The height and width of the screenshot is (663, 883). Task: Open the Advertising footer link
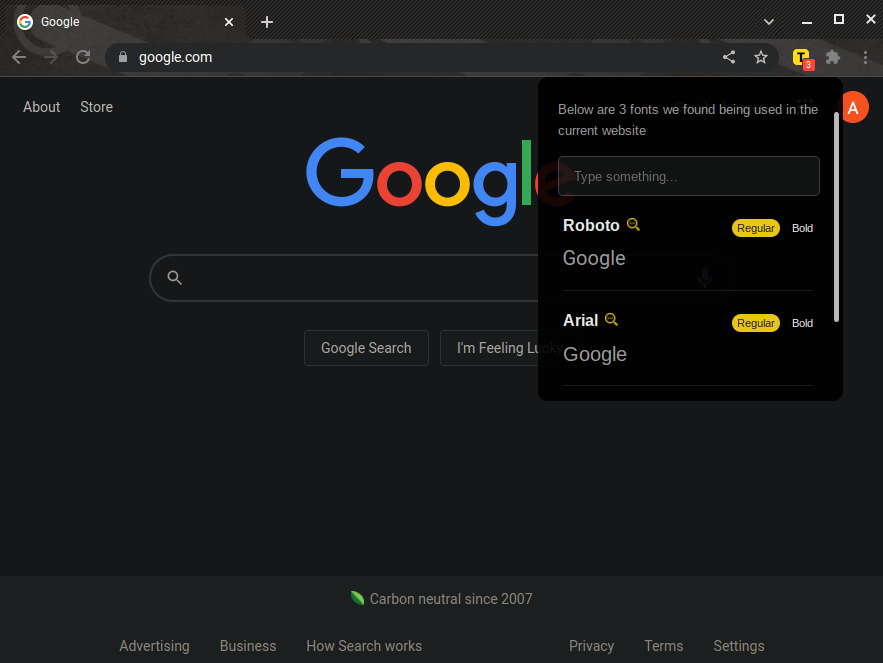click(x=154, y=646)
